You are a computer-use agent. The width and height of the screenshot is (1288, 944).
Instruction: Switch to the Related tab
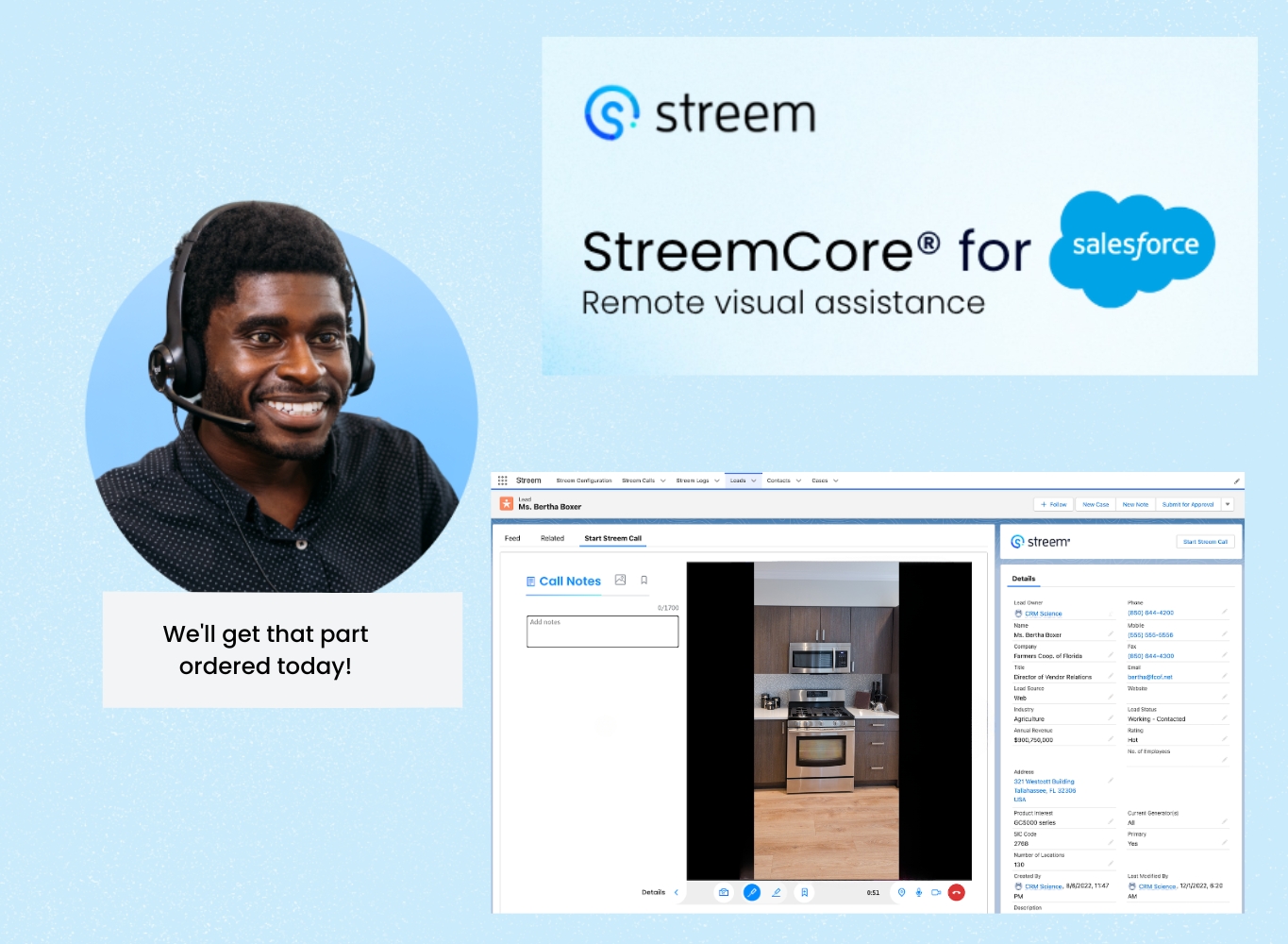552,538
